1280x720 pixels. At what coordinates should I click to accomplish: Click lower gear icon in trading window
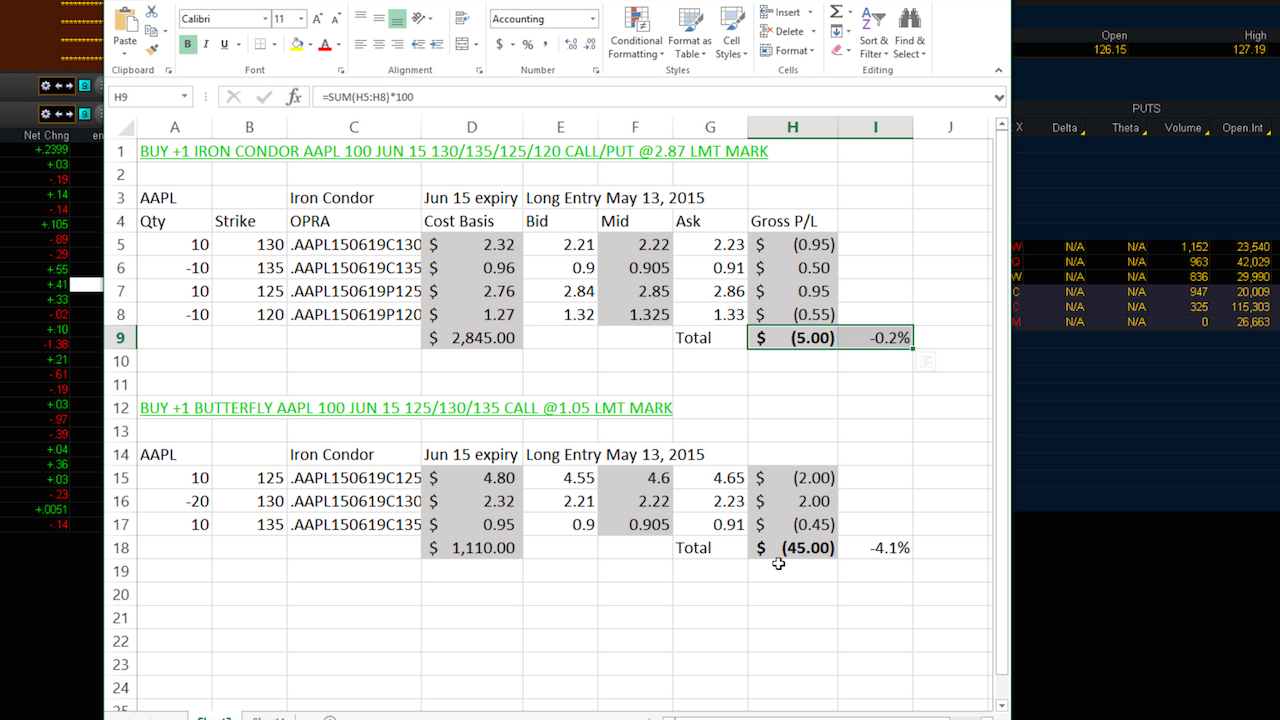pyautogui.click(x=45, y=114)
